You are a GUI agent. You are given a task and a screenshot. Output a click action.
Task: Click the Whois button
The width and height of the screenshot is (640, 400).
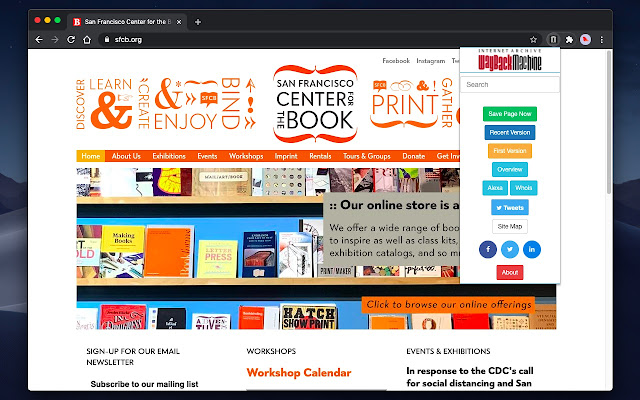click(x=524, y=188)
